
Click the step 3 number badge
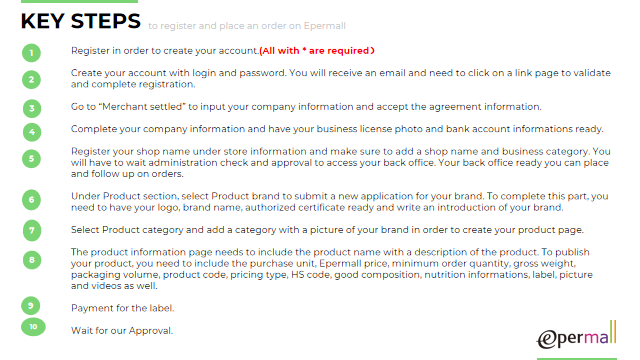(32, 109)
